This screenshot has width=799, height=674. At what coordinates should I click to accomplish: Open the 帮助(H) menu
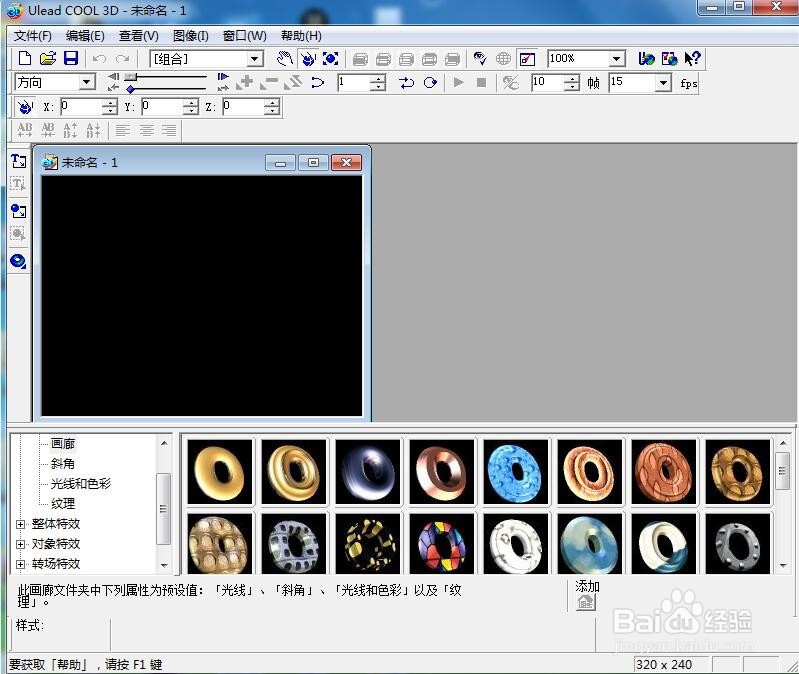tap(301, 36)
